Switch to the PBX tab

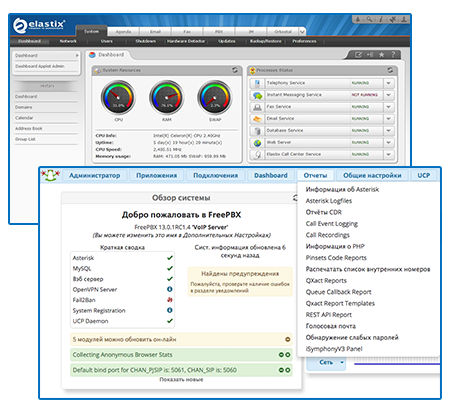(x=219, y=32)
